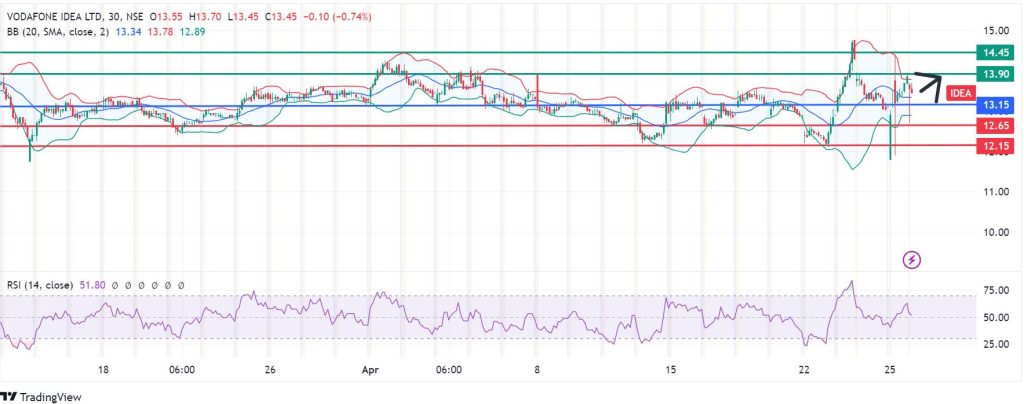The width and height of the screenshot is (1024, 404).
Task: Click the low price value L13.45
Action: (241, 17)
